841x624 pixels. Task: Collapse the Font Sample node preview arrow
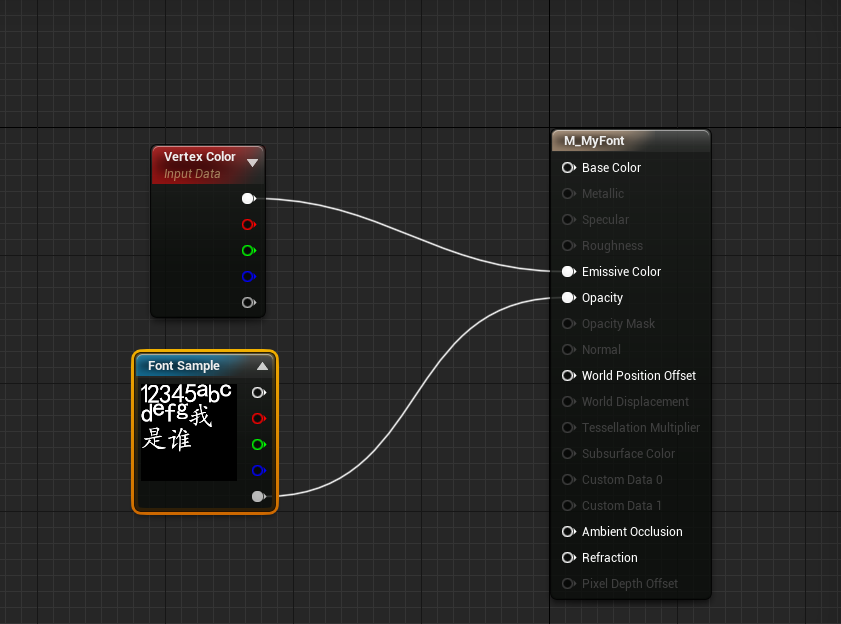[262, 366]
